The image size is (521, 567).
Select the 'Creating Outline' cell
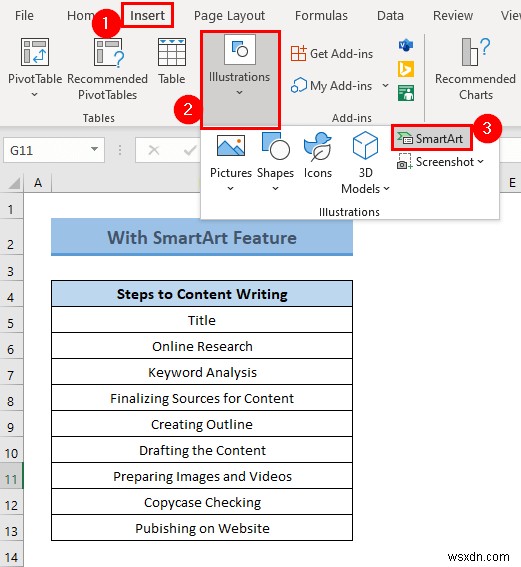coord(202,424)
